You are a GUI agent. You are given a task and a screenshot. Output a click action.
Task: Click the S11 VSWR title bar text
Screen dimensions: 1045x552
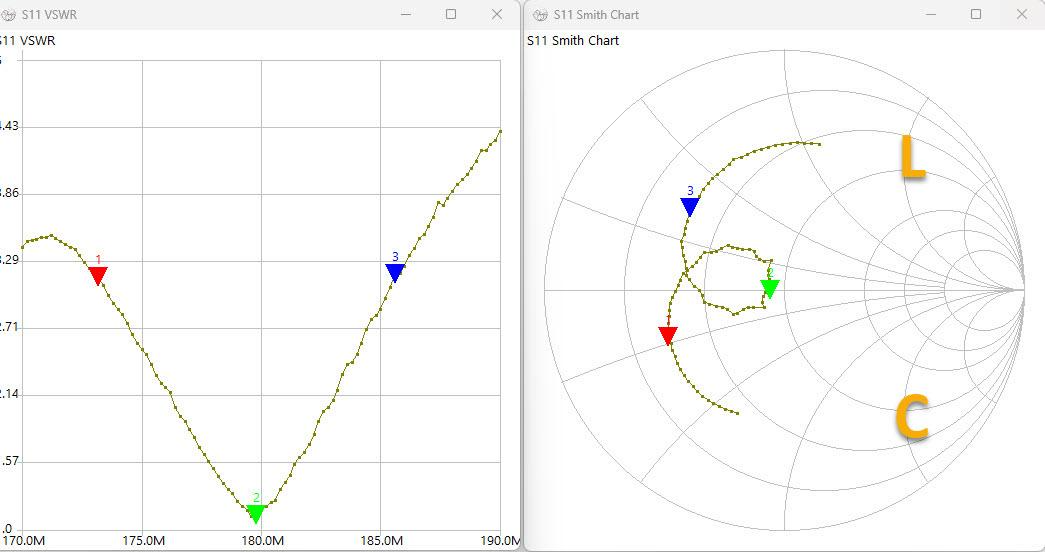[49, 15]
